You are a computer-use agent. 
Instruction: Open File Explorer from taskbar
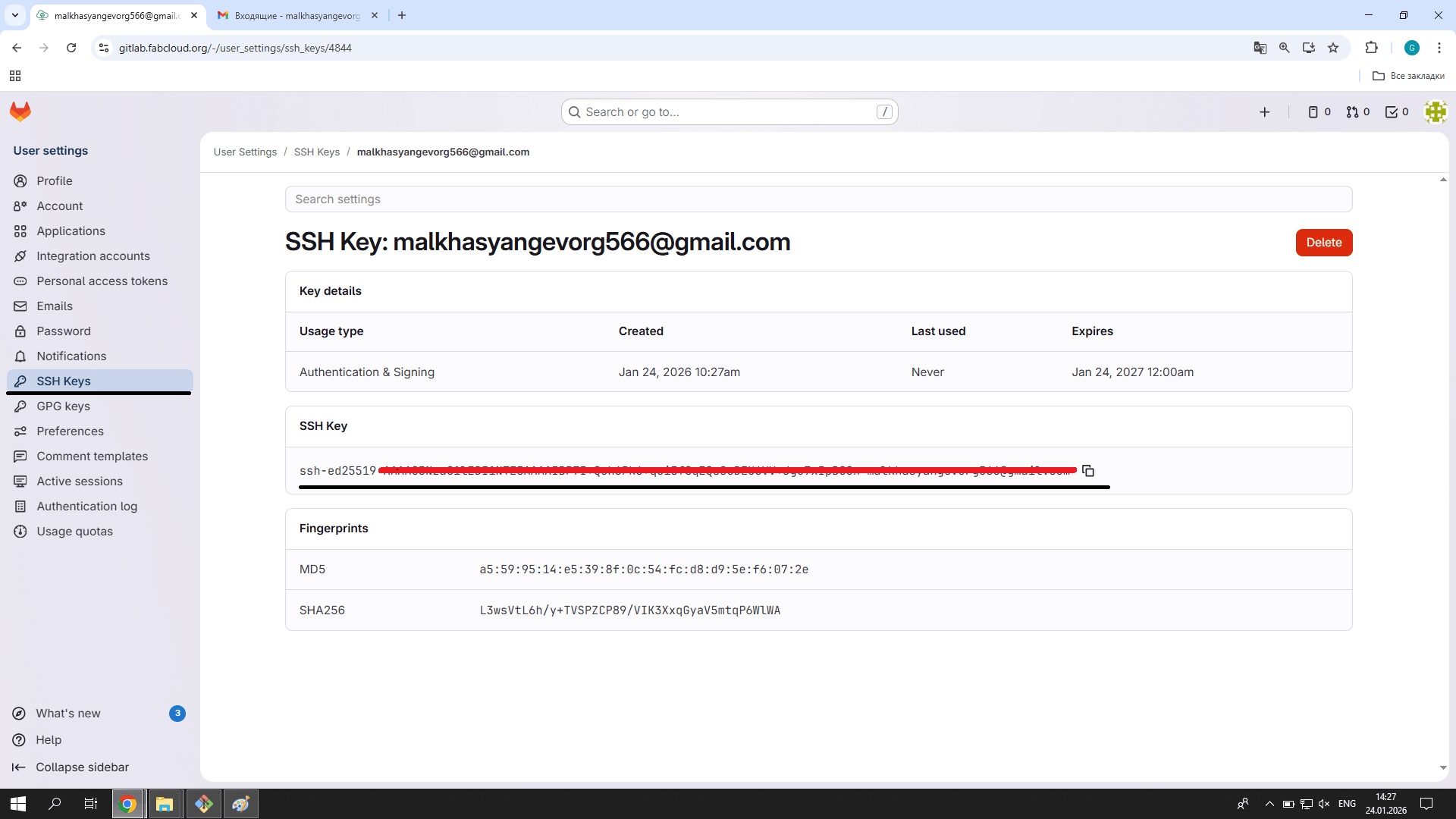[165, 804]
